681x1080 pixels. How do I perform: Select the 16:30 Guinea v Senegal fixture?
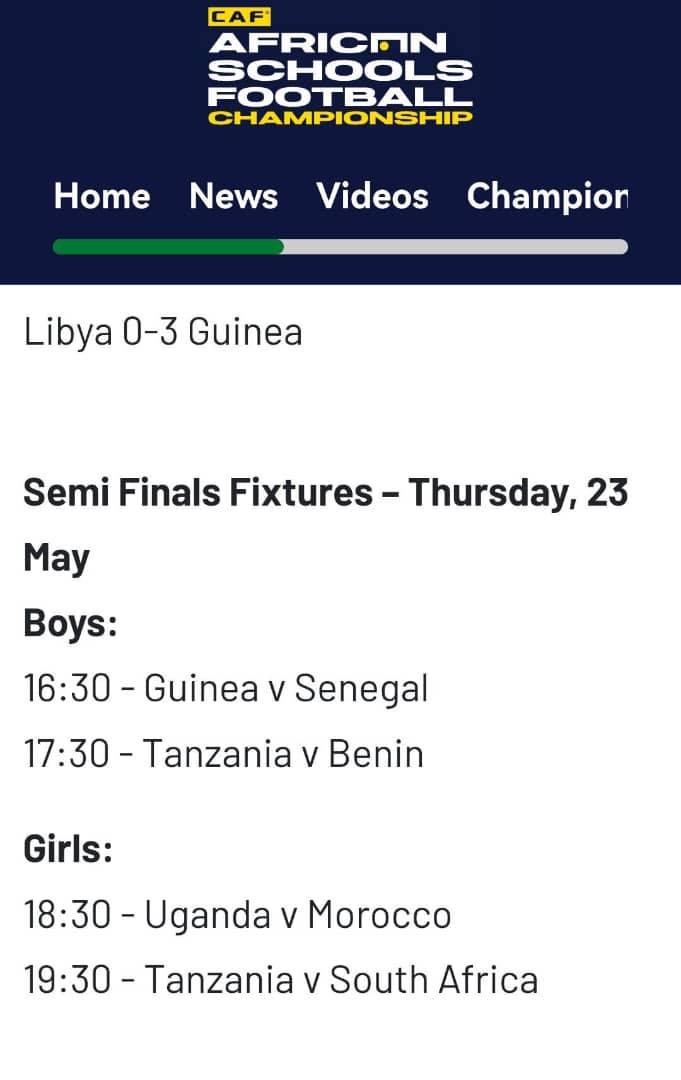[x=225, y=688]
